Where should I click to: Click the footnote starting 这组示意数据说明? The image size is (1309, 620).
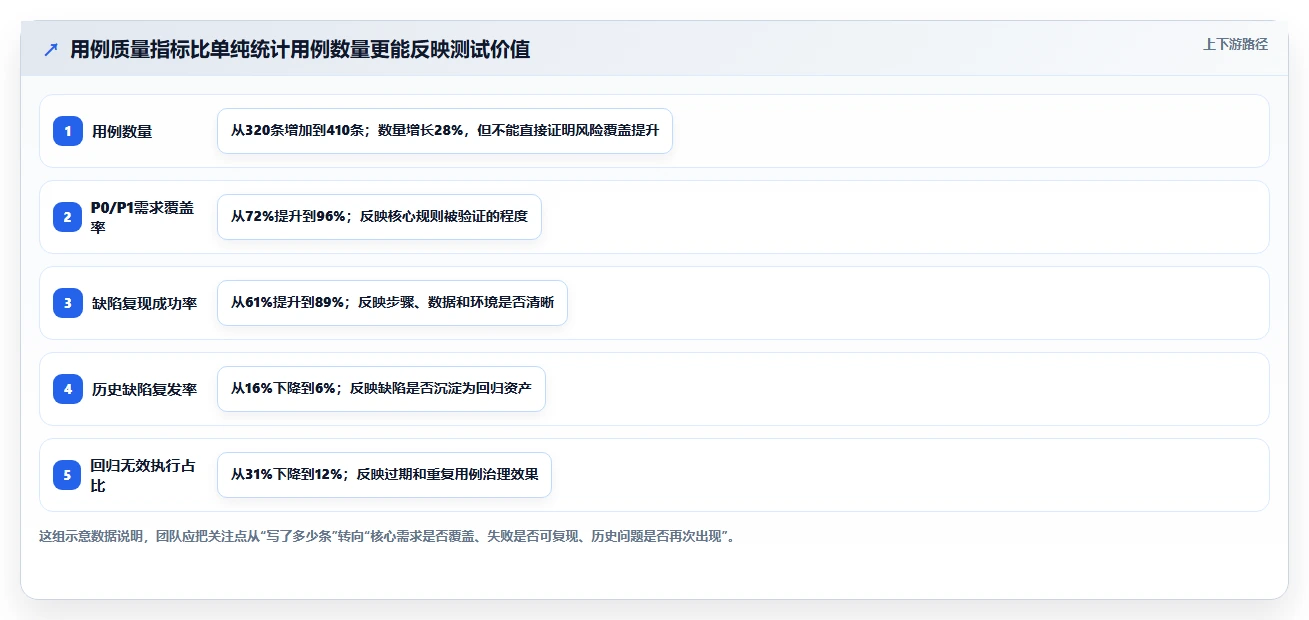390,536
